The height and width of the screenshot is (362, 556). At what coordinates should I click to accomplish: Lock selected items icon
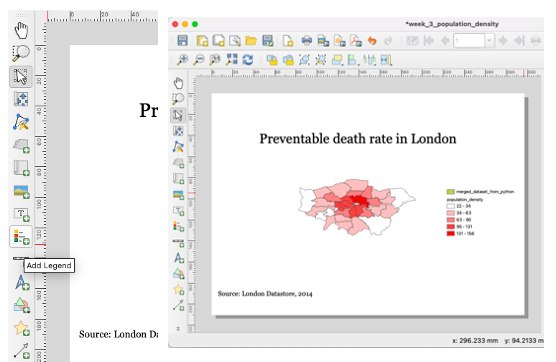tap(272, 60)
